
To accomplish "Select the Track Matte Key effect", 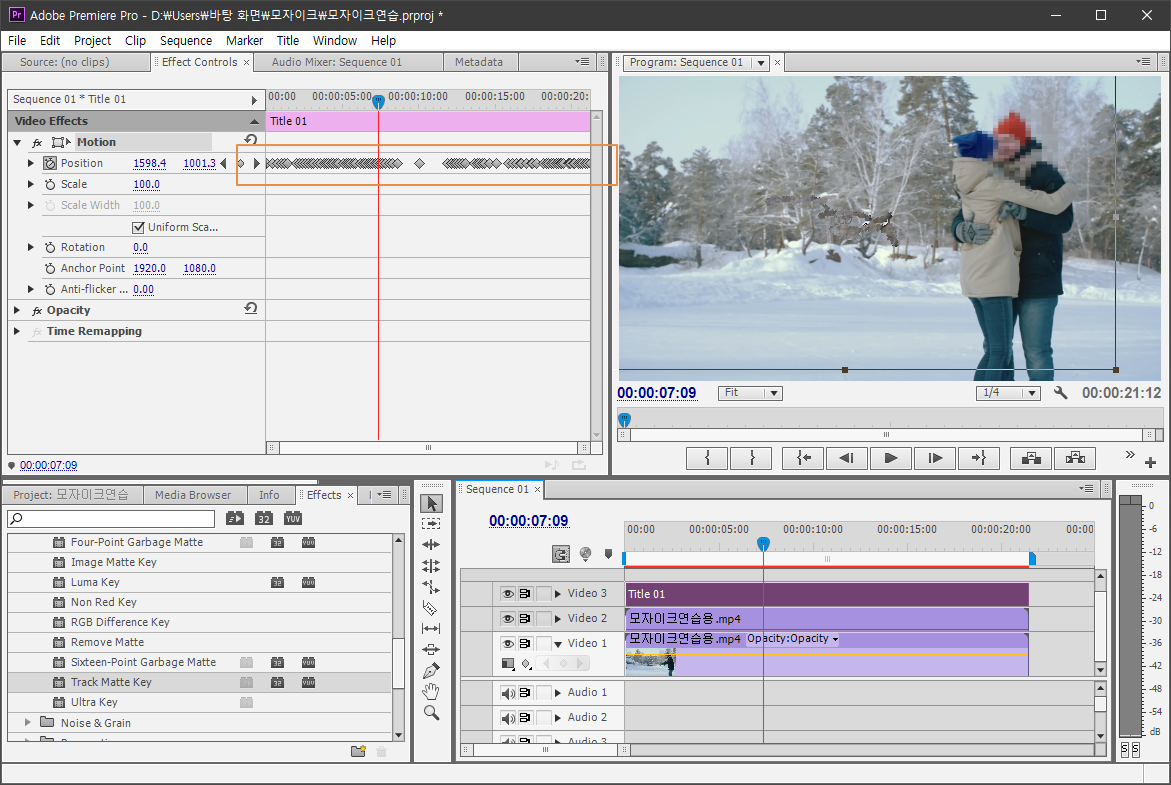I will tap(200, 682).
